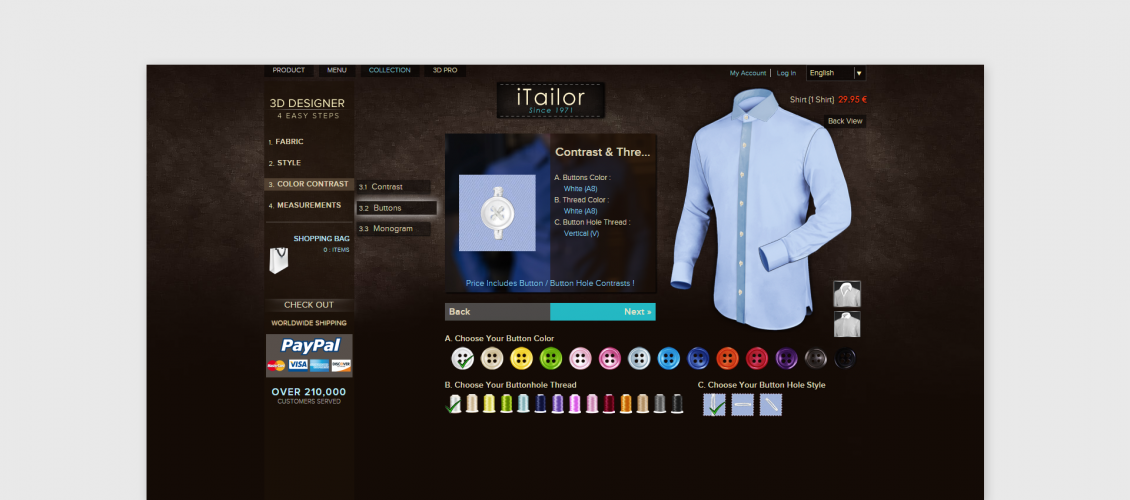Switch shirt preview to Back View
Image resolution: width=1130 pixels, height=500 pixels.
click(x=845, y=121)
